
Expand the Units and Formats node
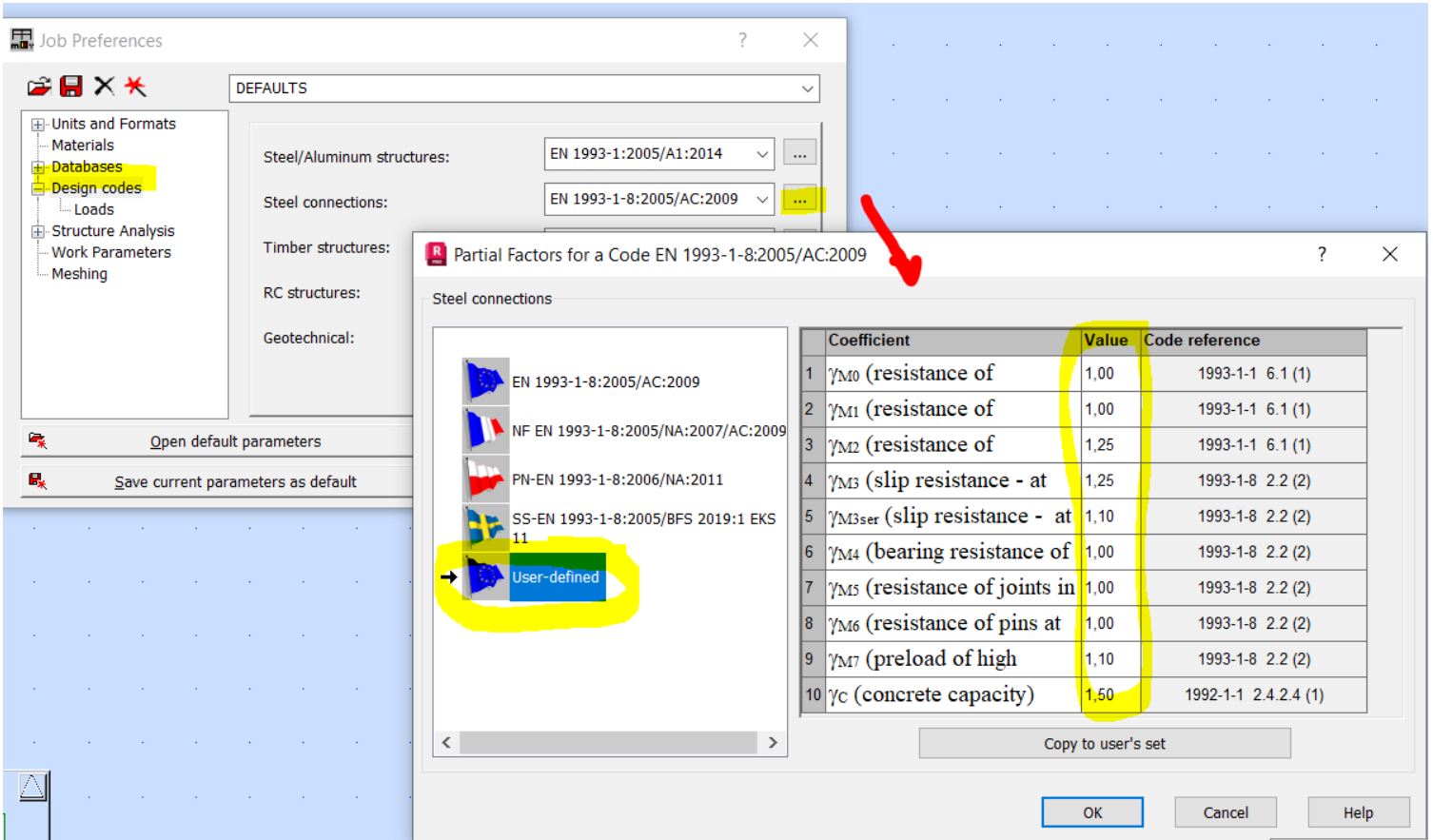(x=36, y=124)
